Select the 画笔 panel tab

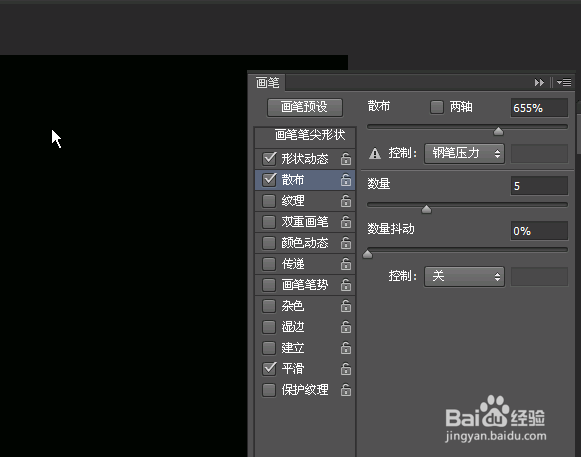pos(268,82)
